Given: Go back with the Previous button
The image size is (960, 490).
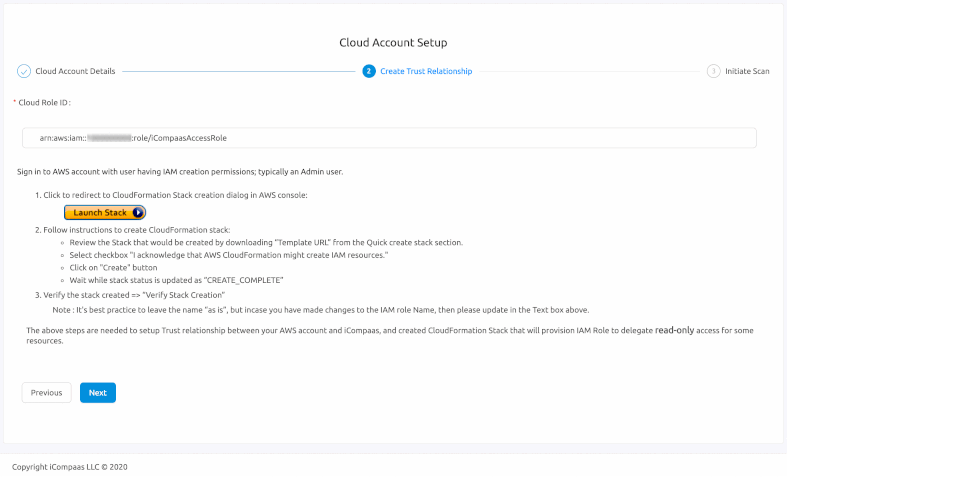Looking at the screenshot, I should click(47, 393).
